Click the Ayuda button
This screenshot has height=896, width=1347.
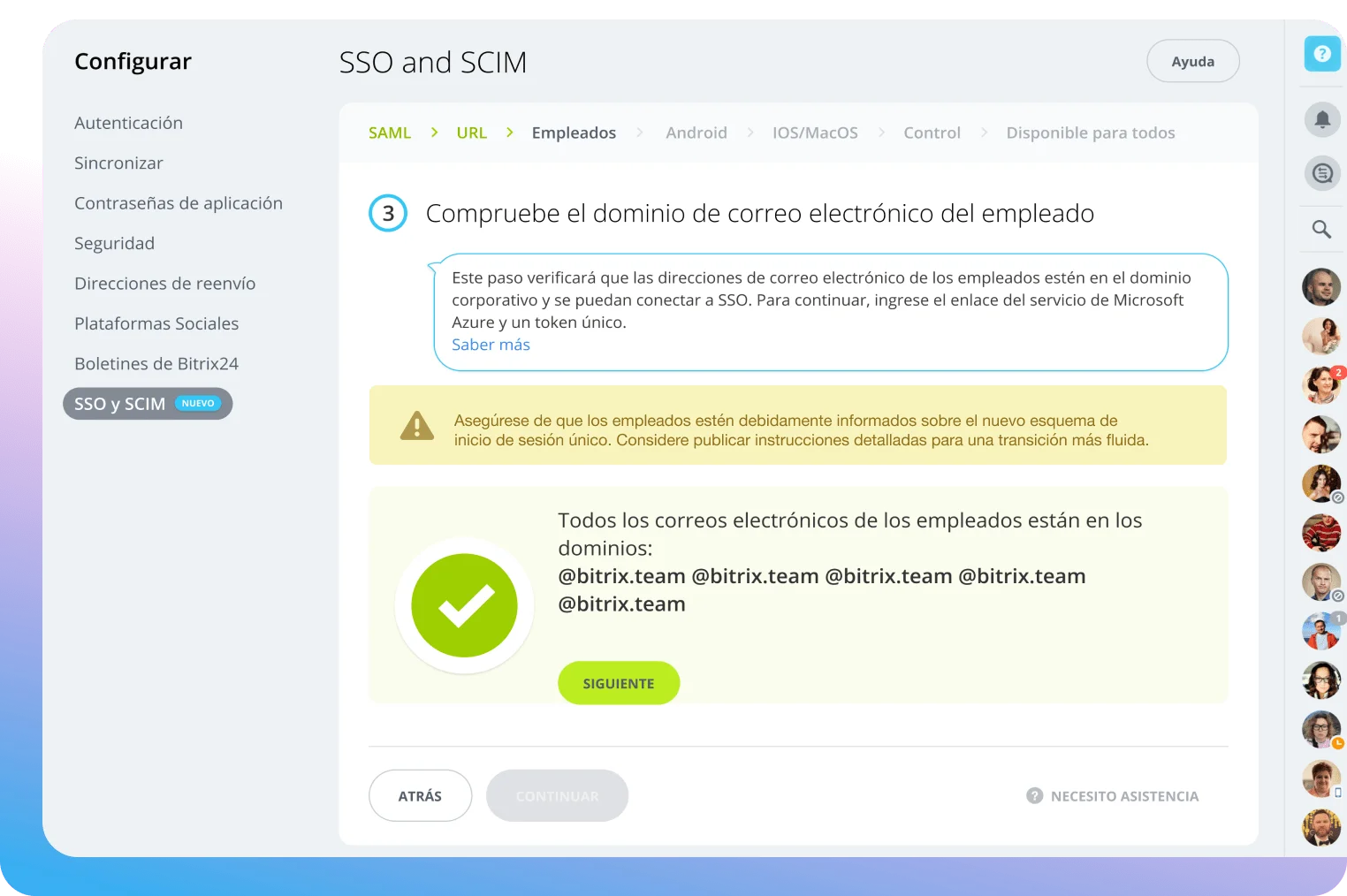coord(1193,61)
